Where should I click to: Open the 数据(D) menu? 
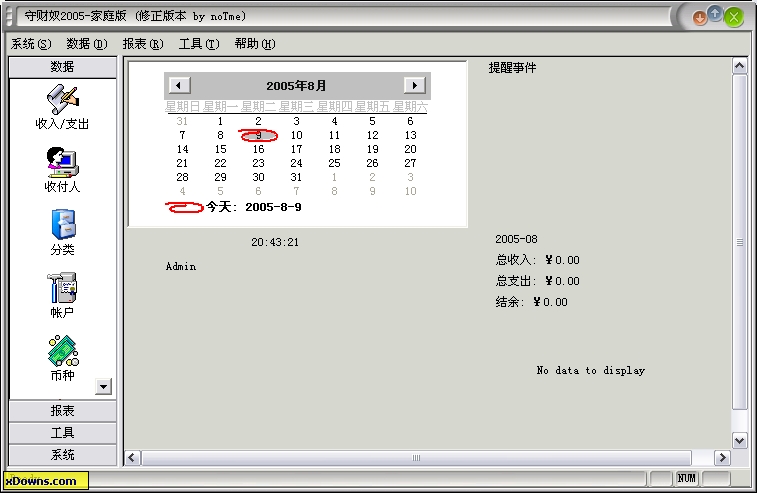[87, 44]
